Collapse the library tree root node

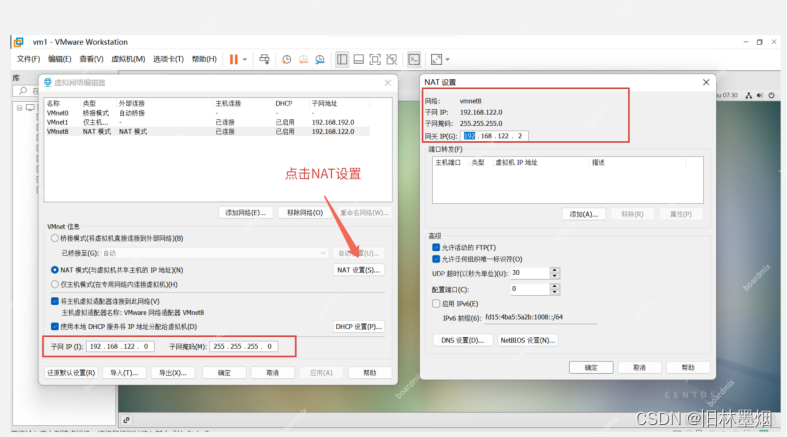coord(19,108)
